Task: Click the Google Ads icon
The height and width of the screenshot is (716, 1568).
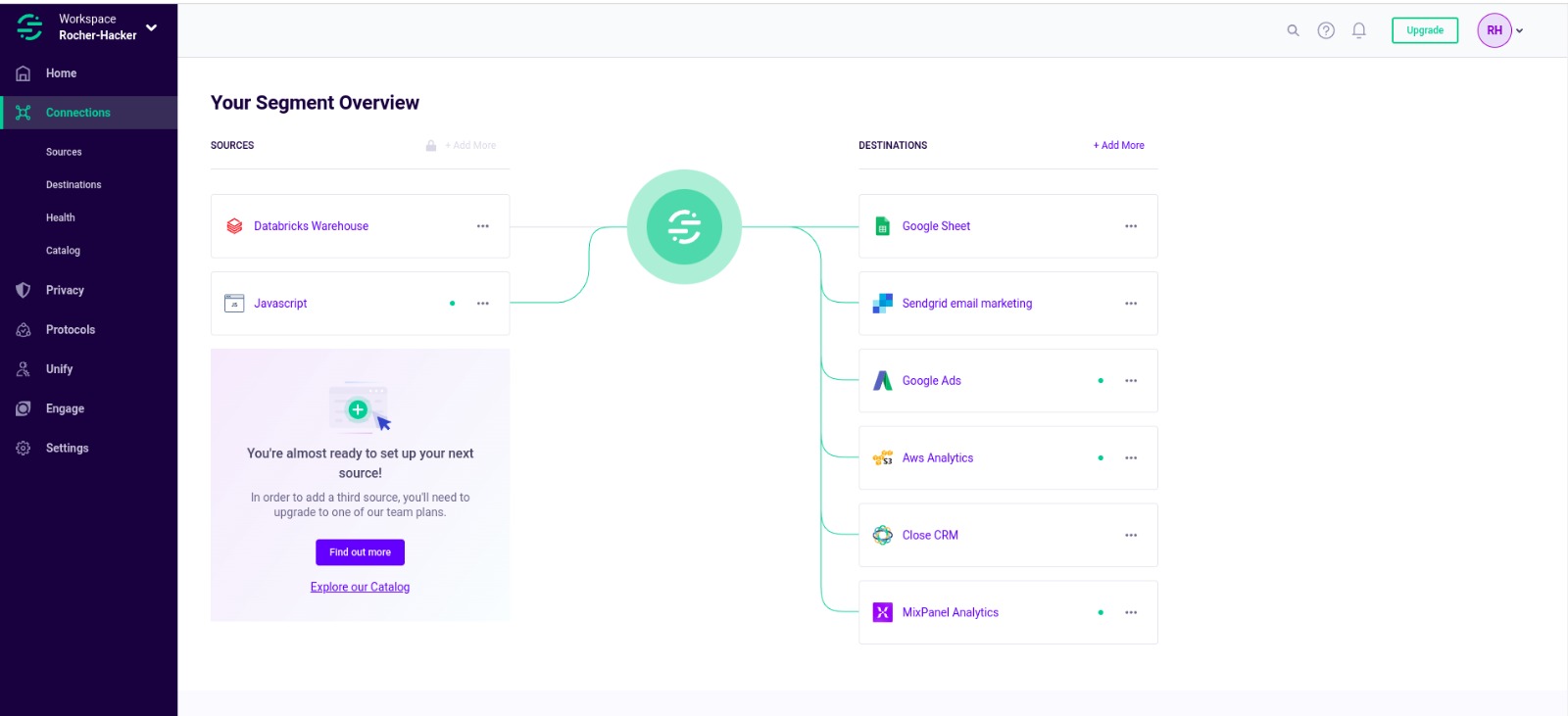Action: point(883,381)
